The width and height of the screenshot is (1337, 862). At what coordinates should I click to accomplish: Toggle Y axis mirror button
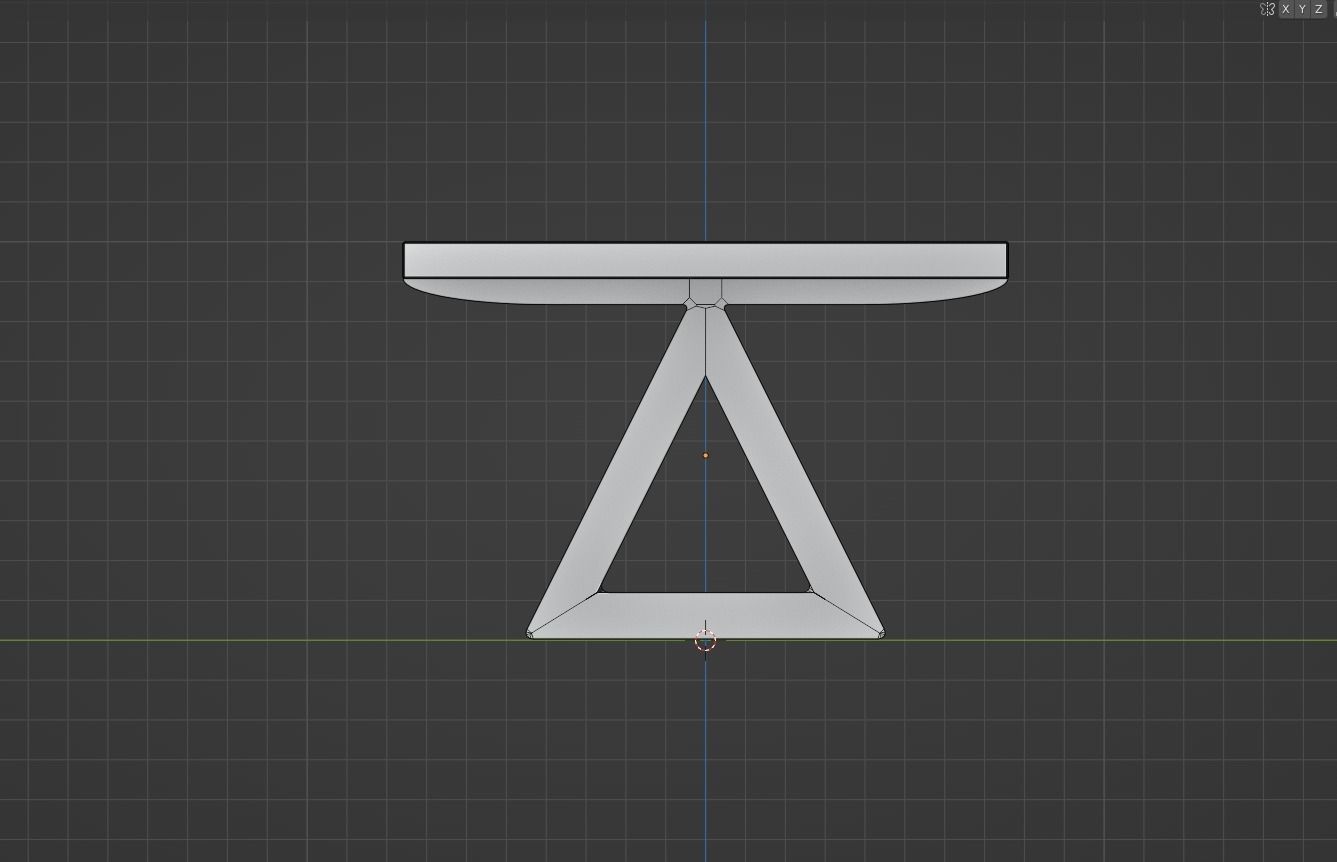tap(1302, 9)
